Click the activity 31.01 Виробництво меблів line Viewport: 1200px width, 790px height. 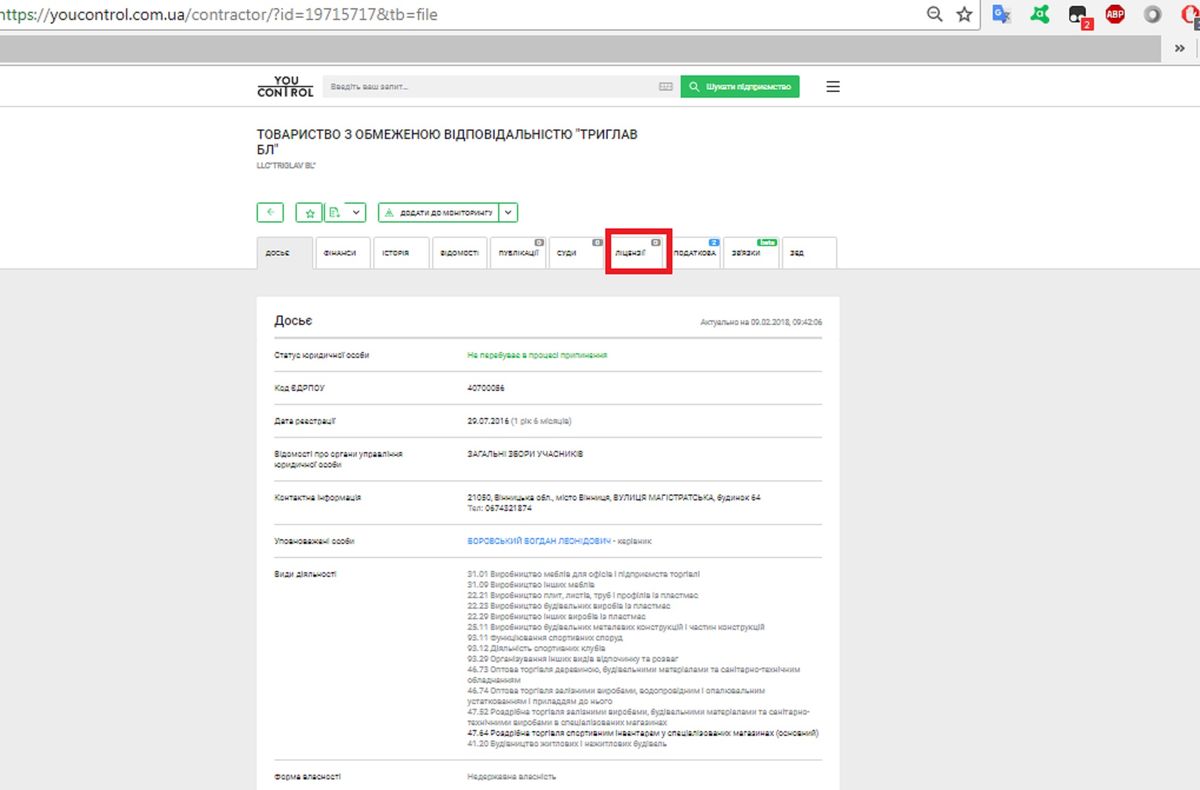(584, 574)
